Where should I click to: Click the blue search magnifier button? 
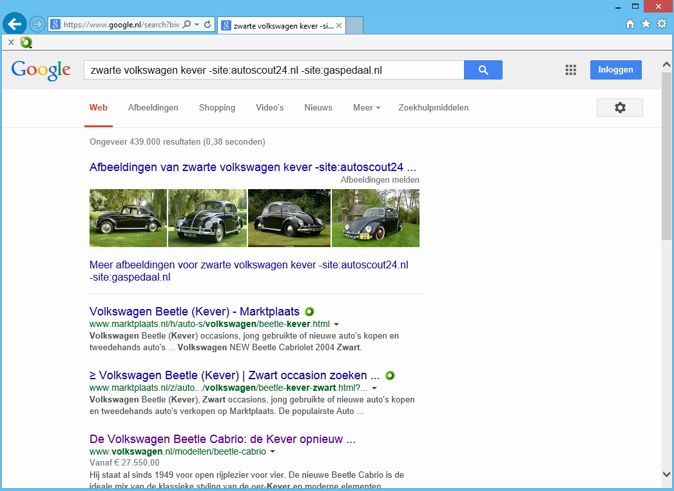click(x=483, y=70)
